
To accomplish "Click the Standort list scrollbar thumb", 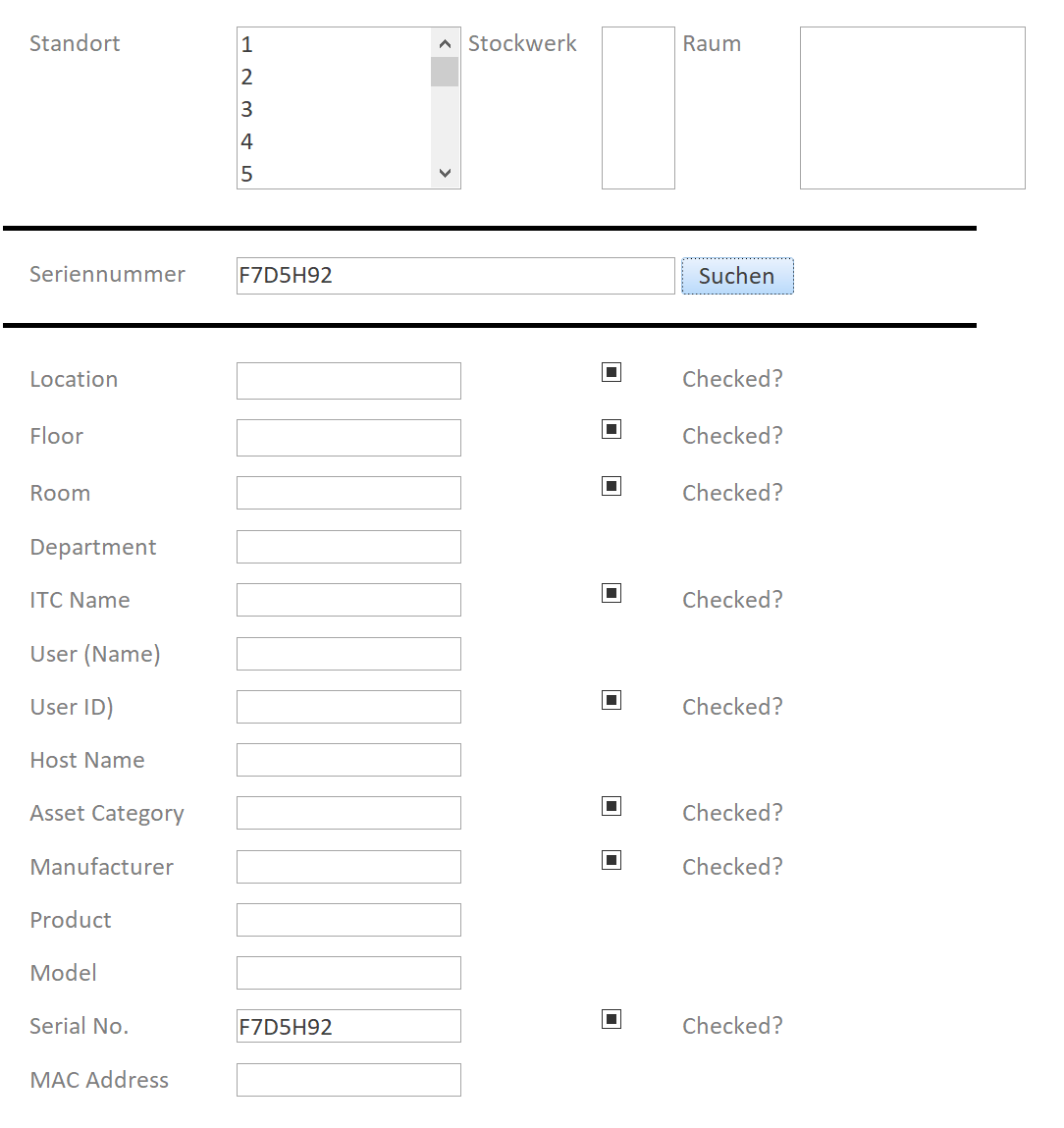I will 445,72.
